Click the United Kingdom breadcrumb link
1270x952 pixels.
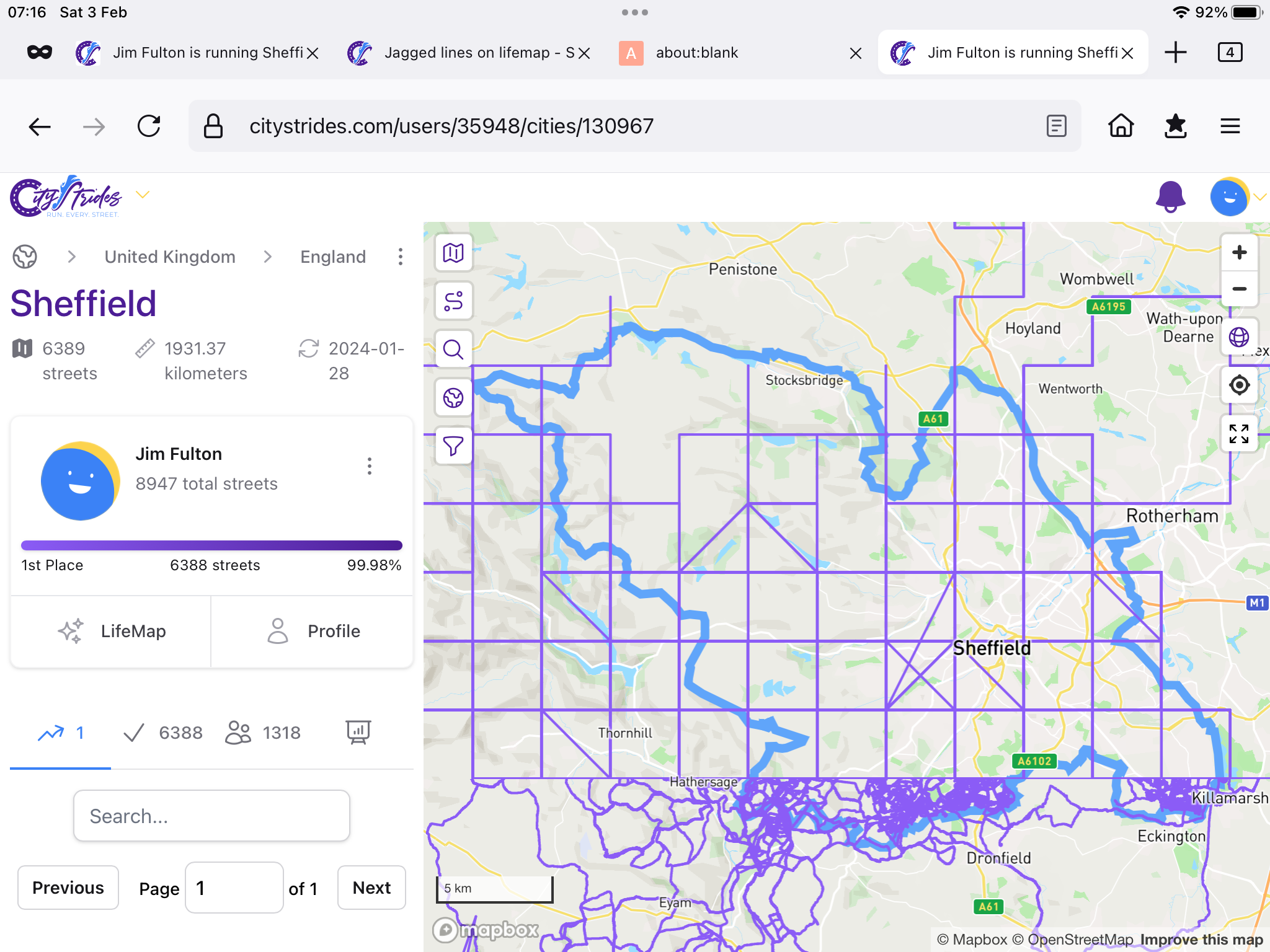pos(170,257)
